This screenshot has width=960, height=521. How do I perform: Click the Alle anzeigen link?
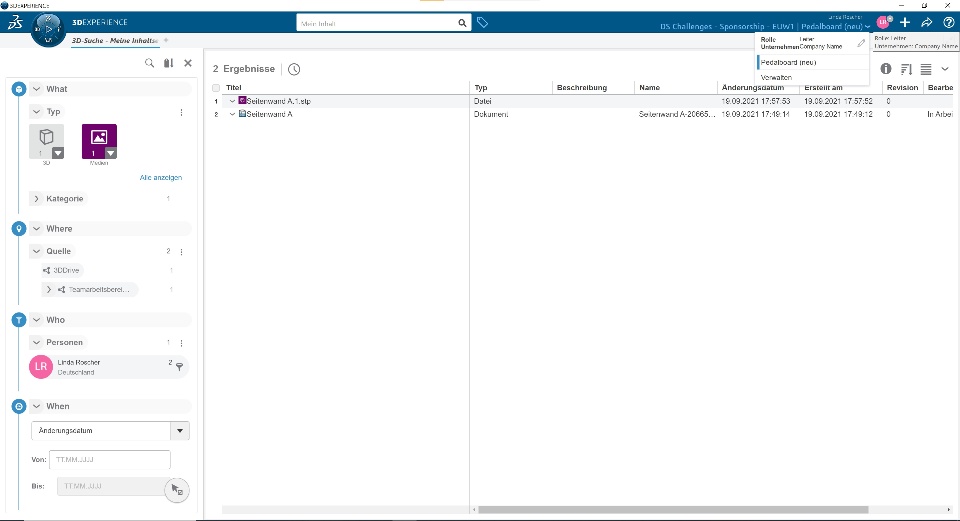coord(160,178)
